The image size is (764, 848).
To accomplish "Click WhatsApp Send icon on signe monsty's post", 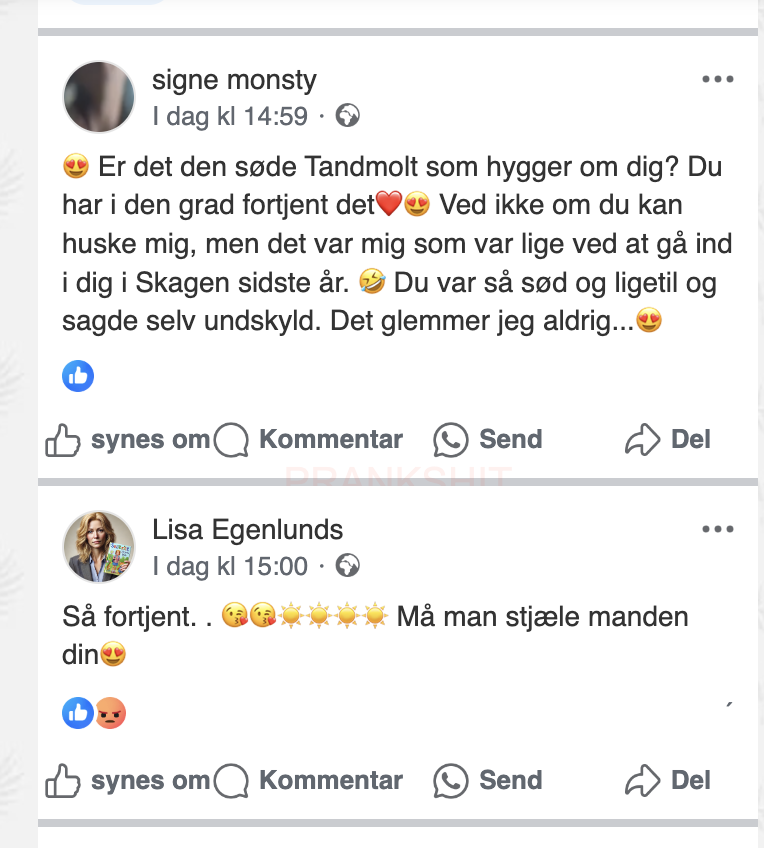I will click(x=451, y=440).
